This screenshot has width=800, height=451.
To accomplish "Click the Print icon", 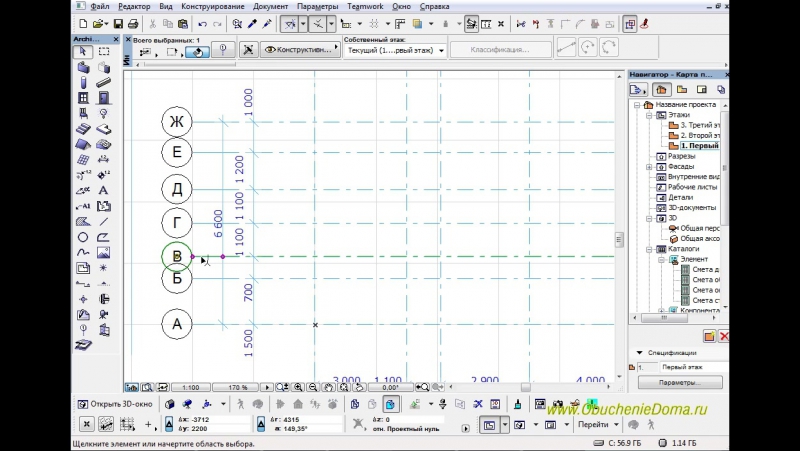I will point(133,24).
